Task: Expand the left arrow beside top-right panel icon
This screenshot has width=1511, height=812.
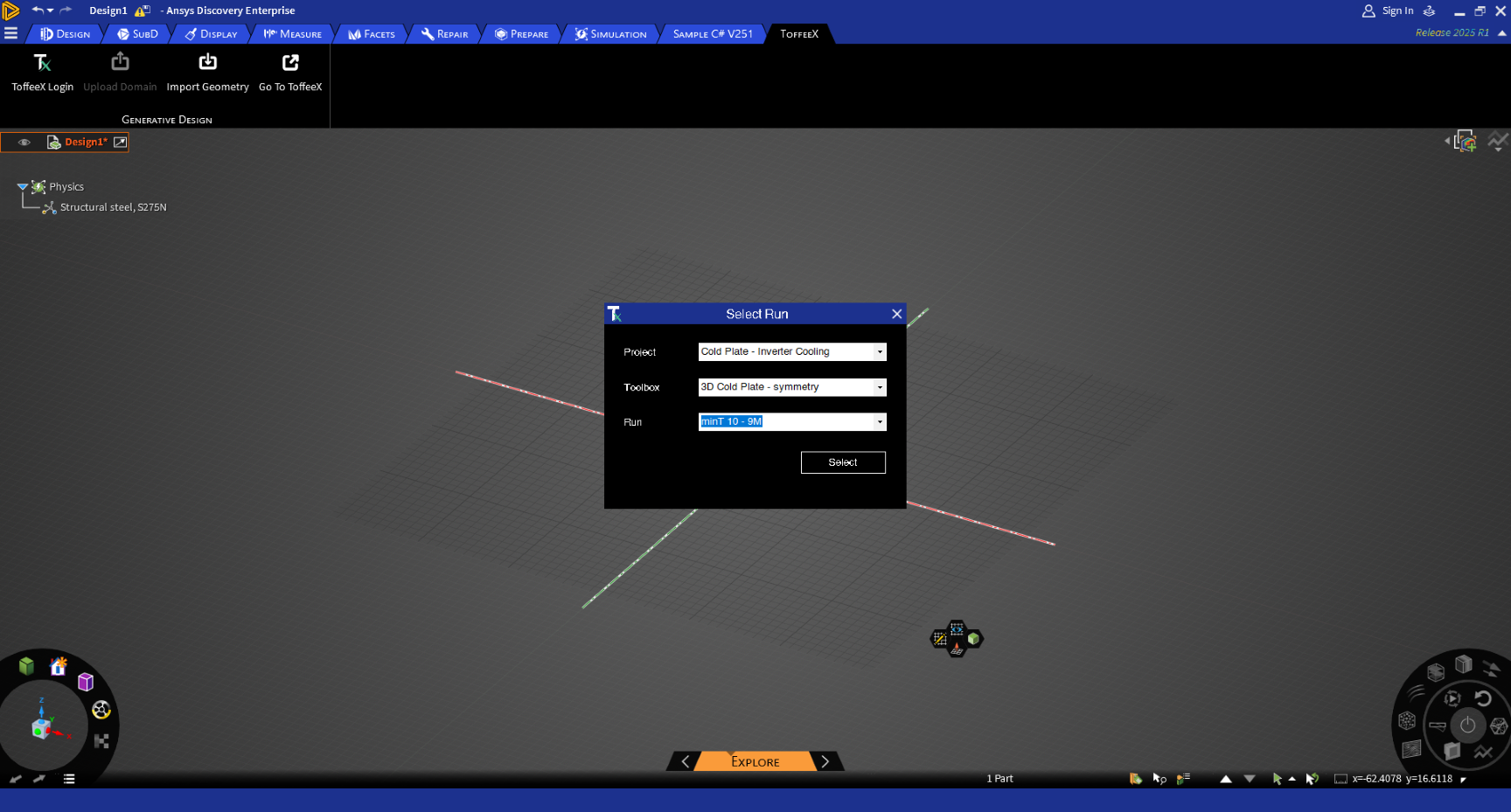Action: pos(1447,141)
